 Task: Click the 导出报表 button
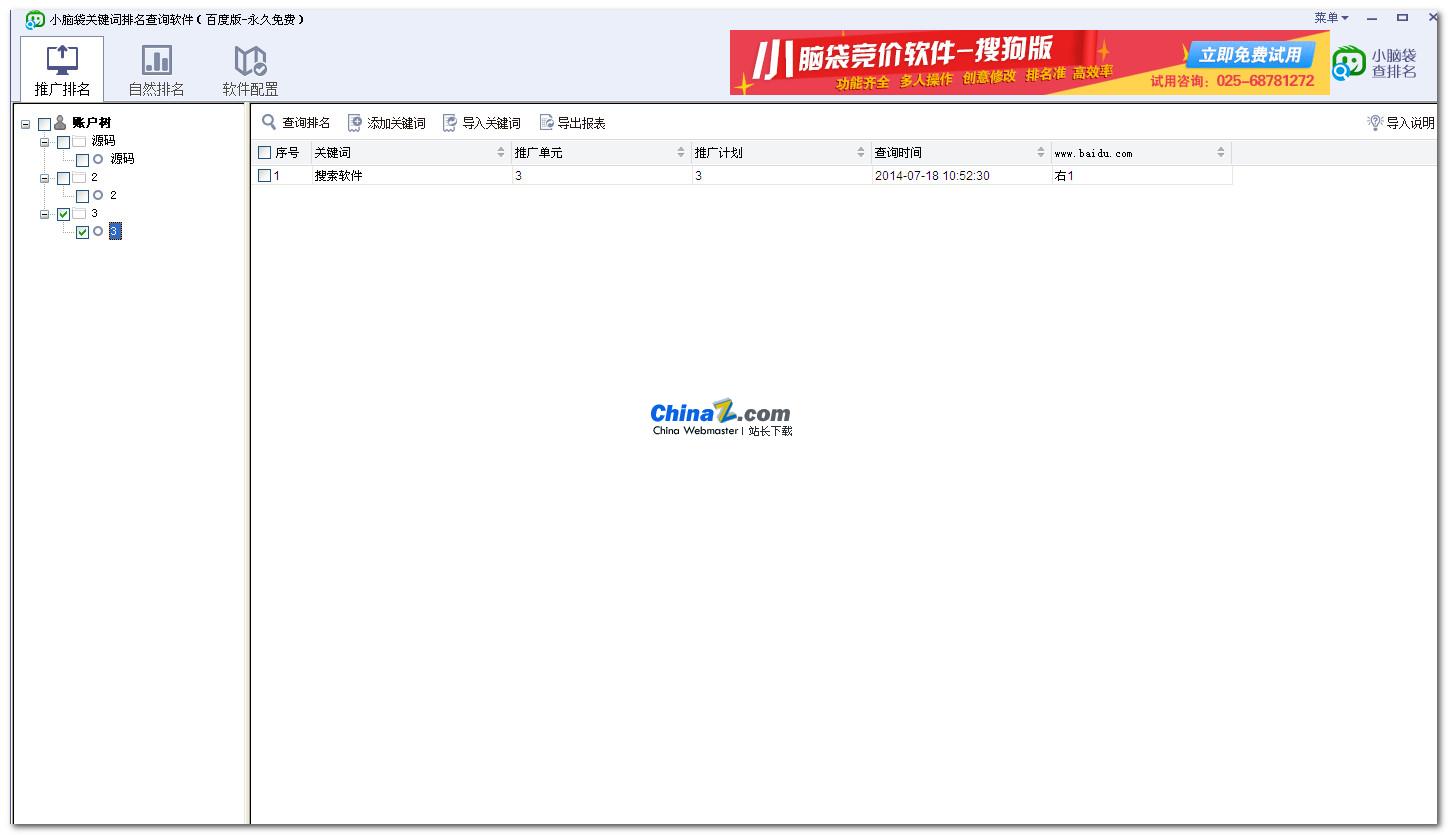(x=572, y=123)
